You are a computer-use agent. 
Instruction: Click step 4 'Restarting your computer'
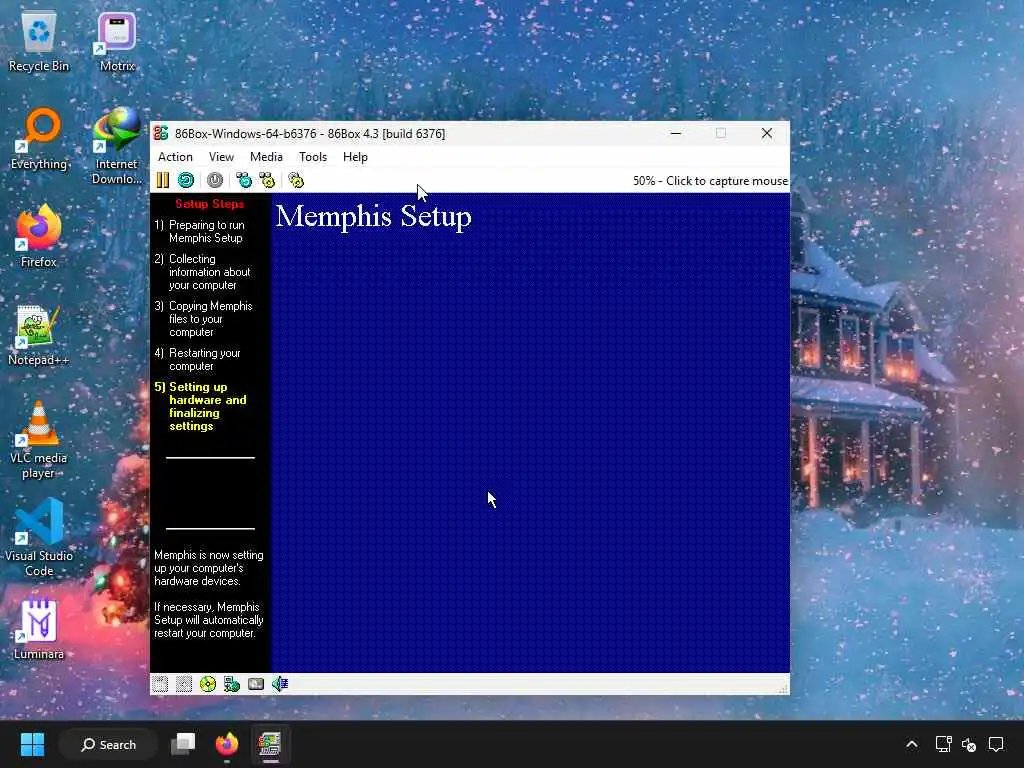point(198,359)
